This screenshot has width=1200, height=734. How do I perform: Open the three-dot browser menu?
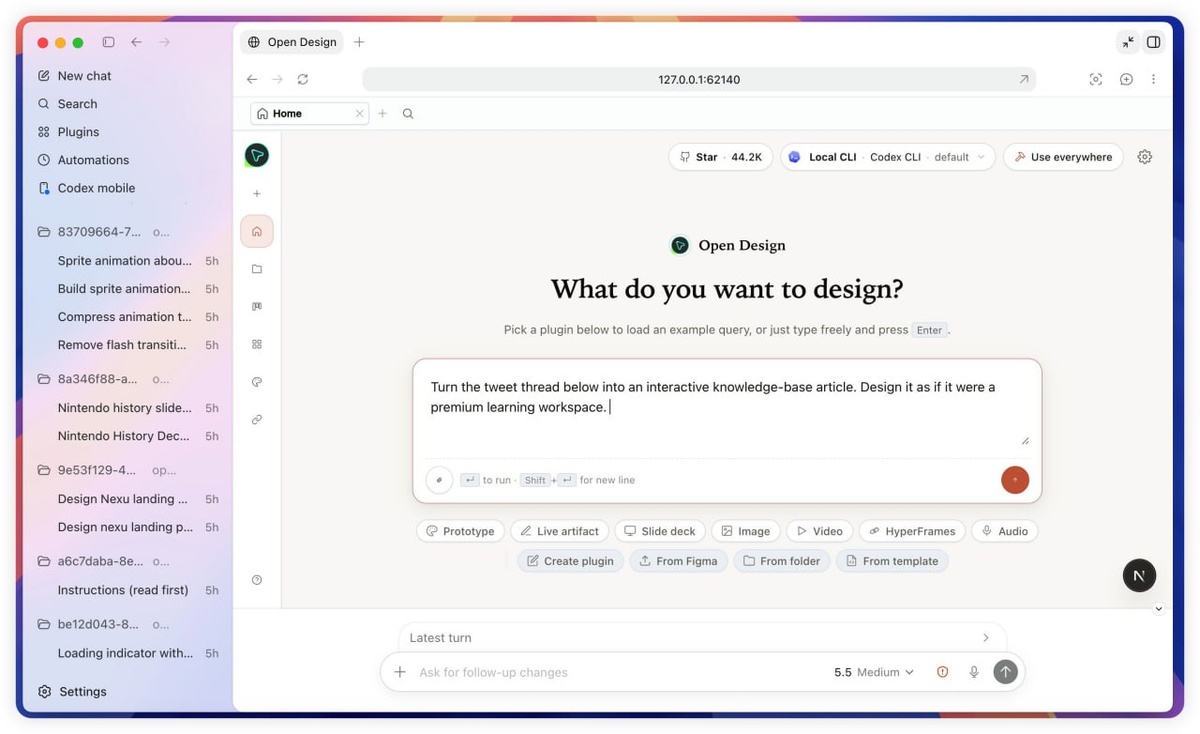click(1153, 79)
